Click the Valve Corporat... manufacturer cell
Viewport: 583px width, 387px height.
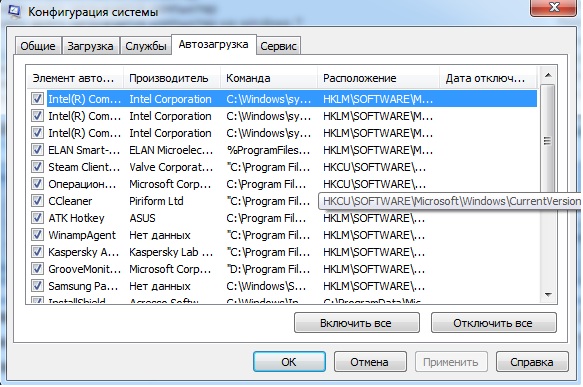(x=171, y=167)
